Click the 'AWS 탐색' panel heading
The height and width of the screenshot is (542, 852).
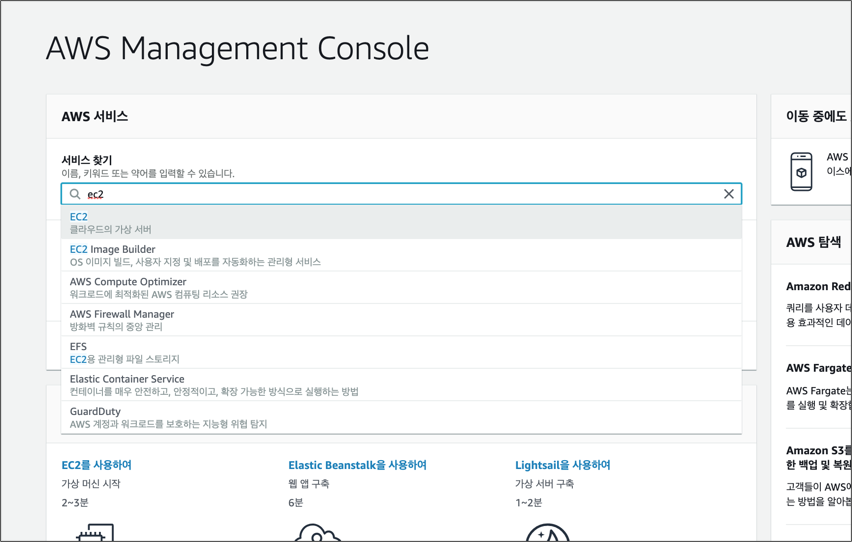pos(813,242)
